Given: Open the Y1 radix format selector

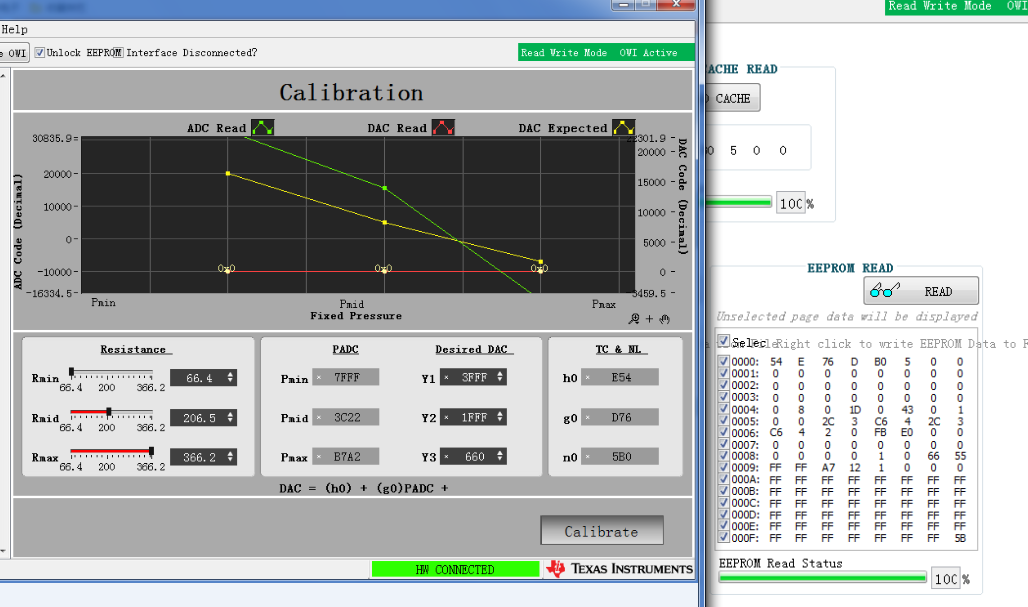Looking at the screenshot, I should click(x=446, y=378).
